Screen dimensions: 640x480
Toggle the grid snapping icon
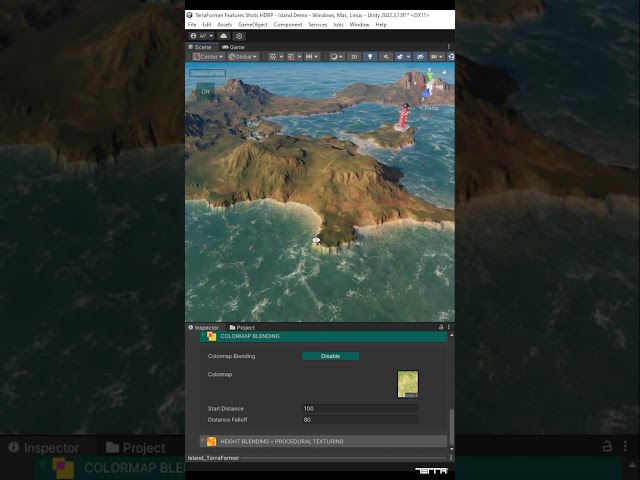click(291, 57)
